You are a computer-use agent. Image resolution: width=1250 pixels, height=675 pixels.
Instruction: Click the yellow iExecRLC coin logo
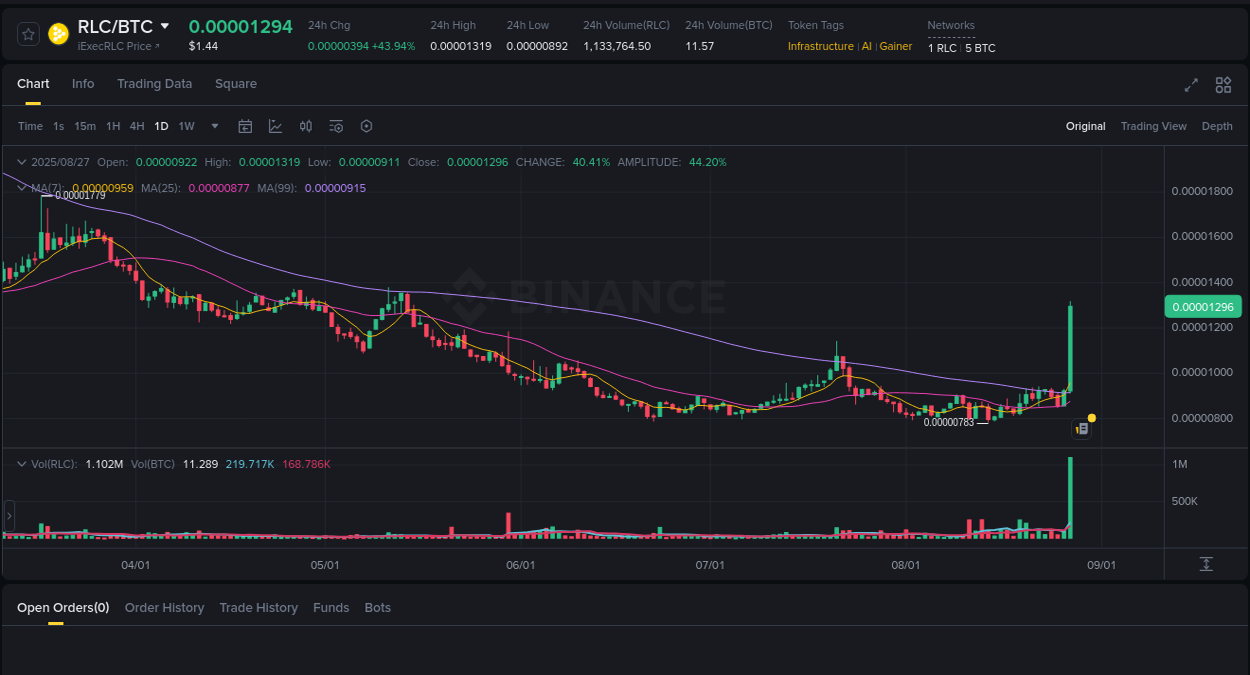[x=58, y=33]
